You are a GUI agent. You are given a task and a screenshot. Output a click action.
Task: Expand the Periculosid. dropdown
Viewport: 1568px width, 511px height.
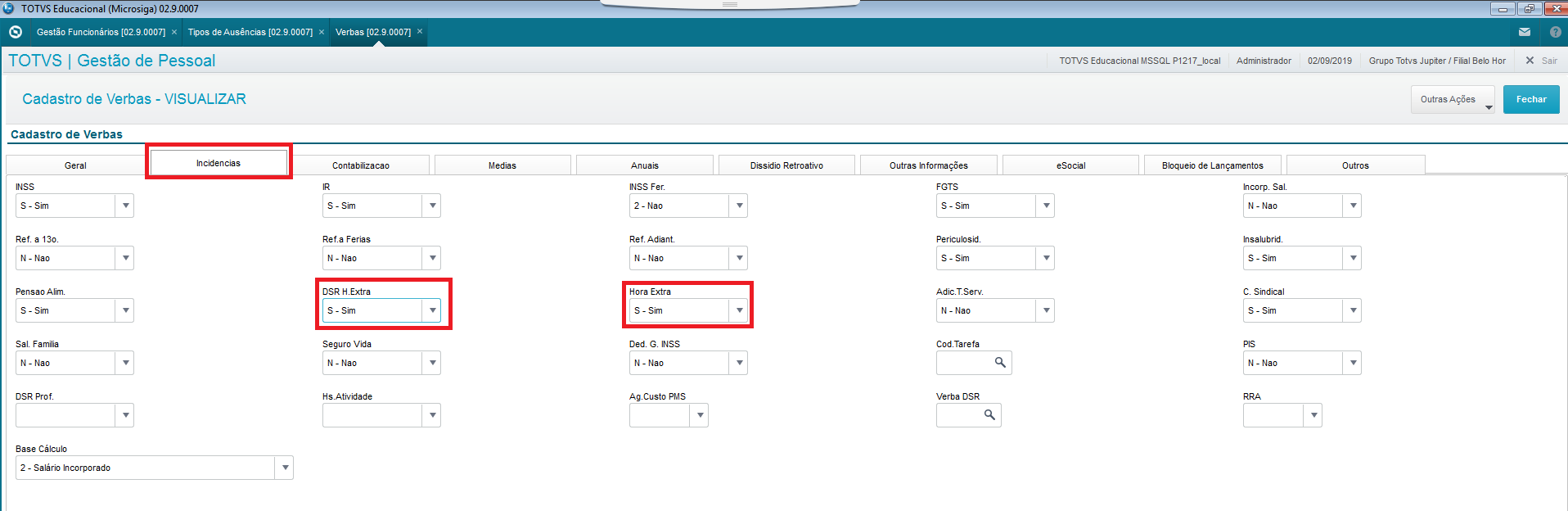tap(1046, 258)
